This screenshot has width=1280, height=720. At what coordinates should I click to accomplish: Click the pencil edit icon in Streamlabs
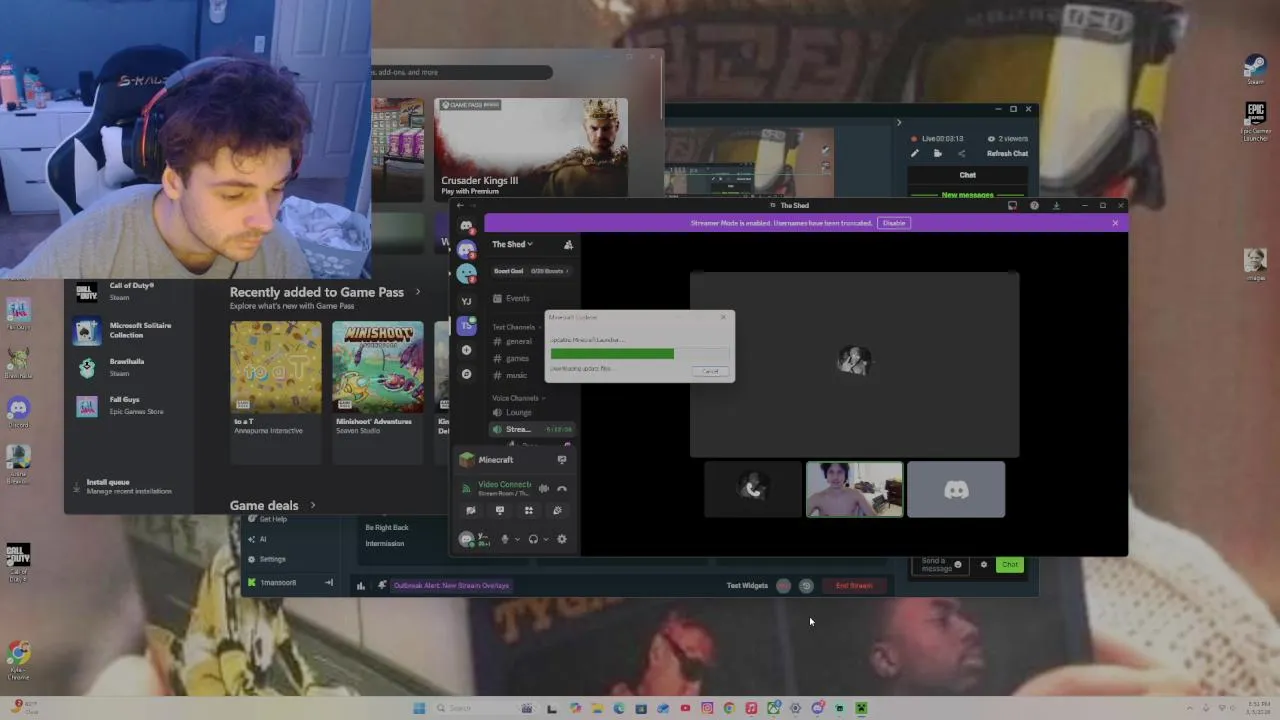(x=914, y=153)
